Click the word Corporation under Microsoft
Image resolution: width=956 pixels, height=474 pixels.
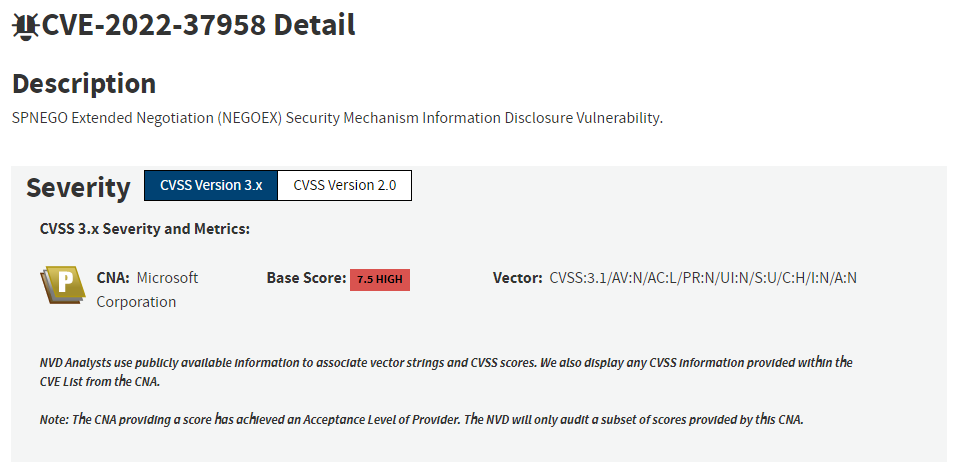click(136, 302)
